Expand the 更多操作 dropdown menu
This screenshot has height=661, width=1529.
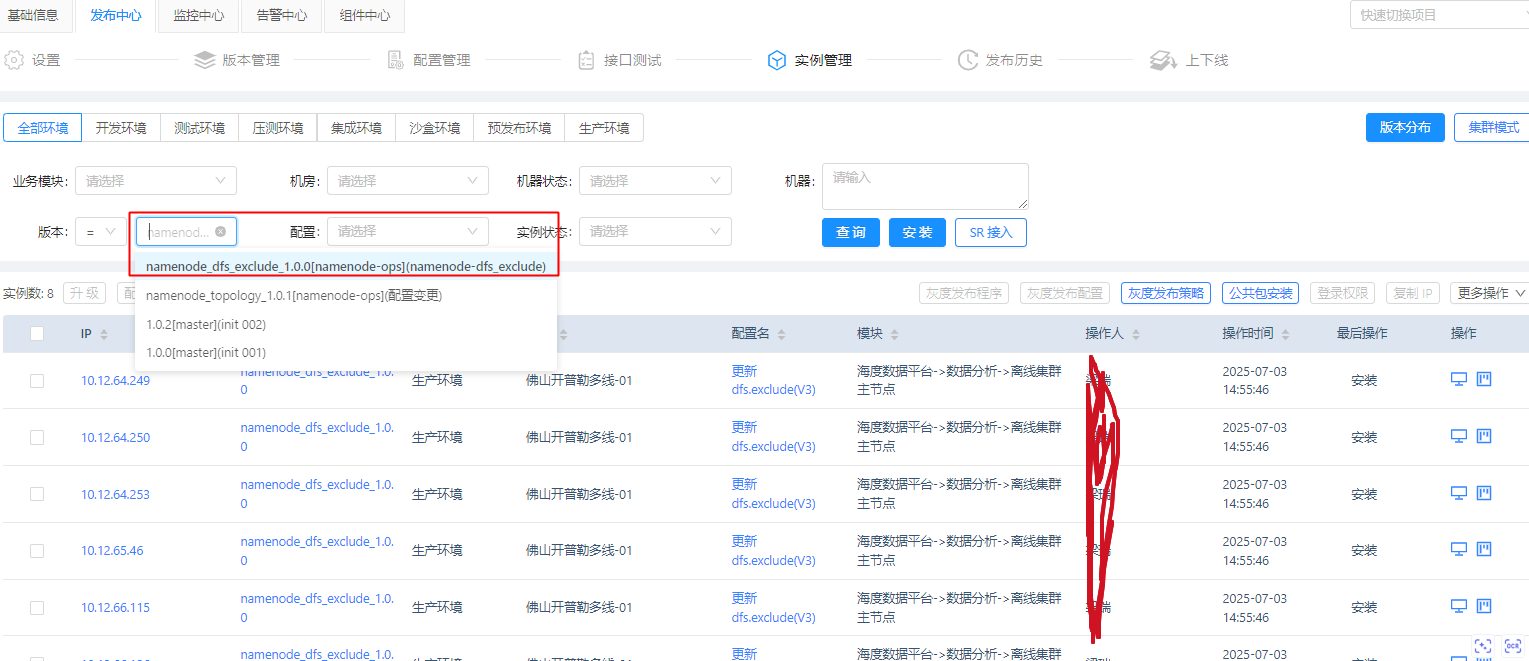(1489, 293)
